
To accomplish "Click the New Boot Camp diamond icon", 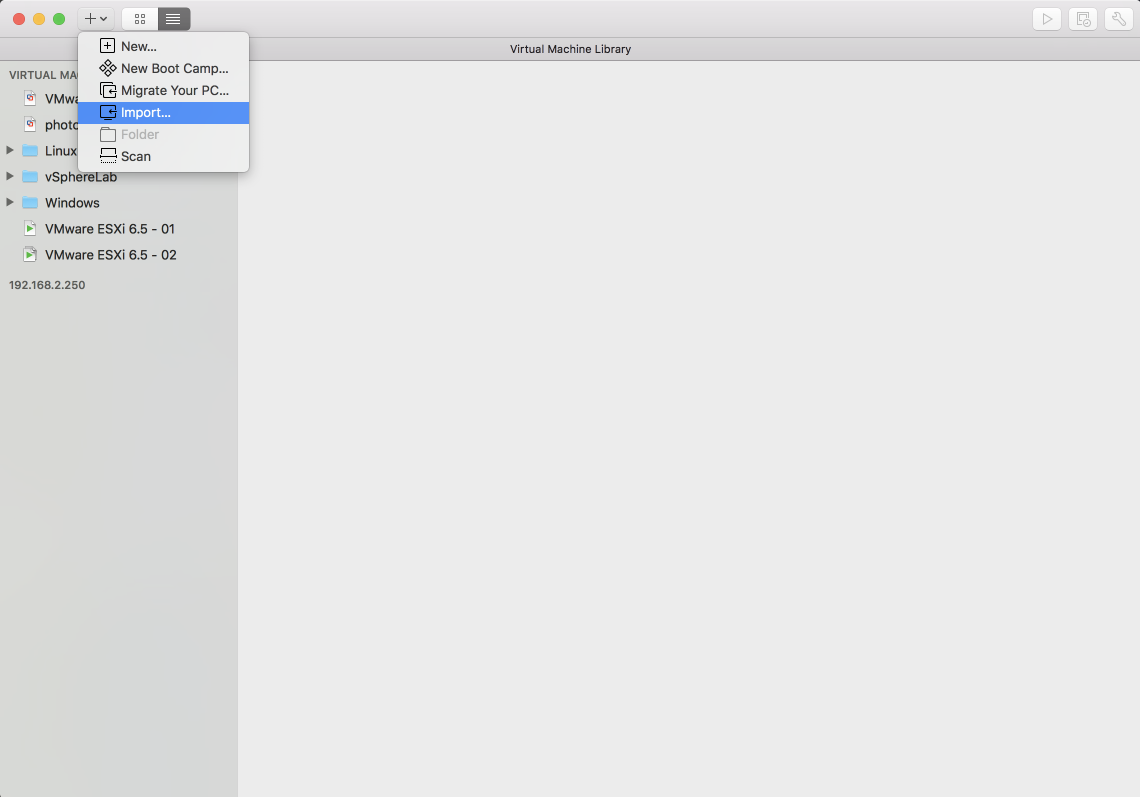I will coord(108,68).
